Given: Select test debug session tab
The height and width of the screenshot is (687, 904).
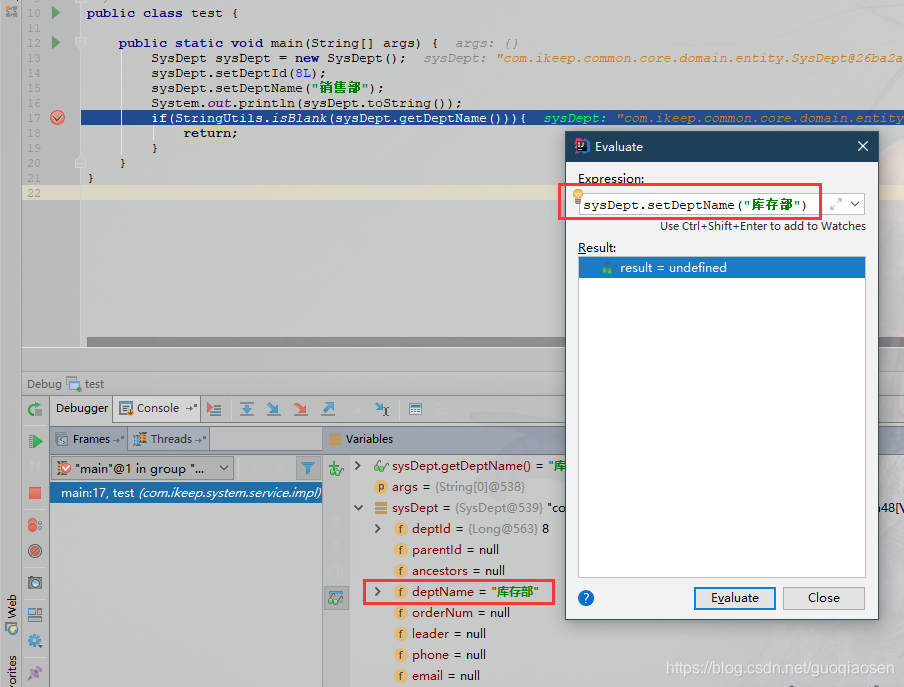Looking at the screenshot, I should (85, 384).
